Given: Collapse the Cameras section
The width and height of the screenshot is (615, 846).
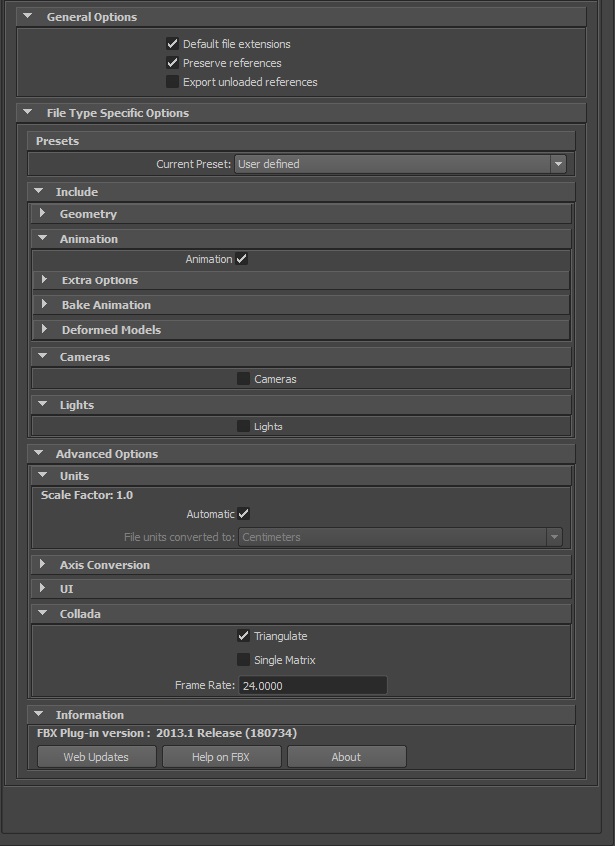Looking at the screenshot, I should [42, 357].
